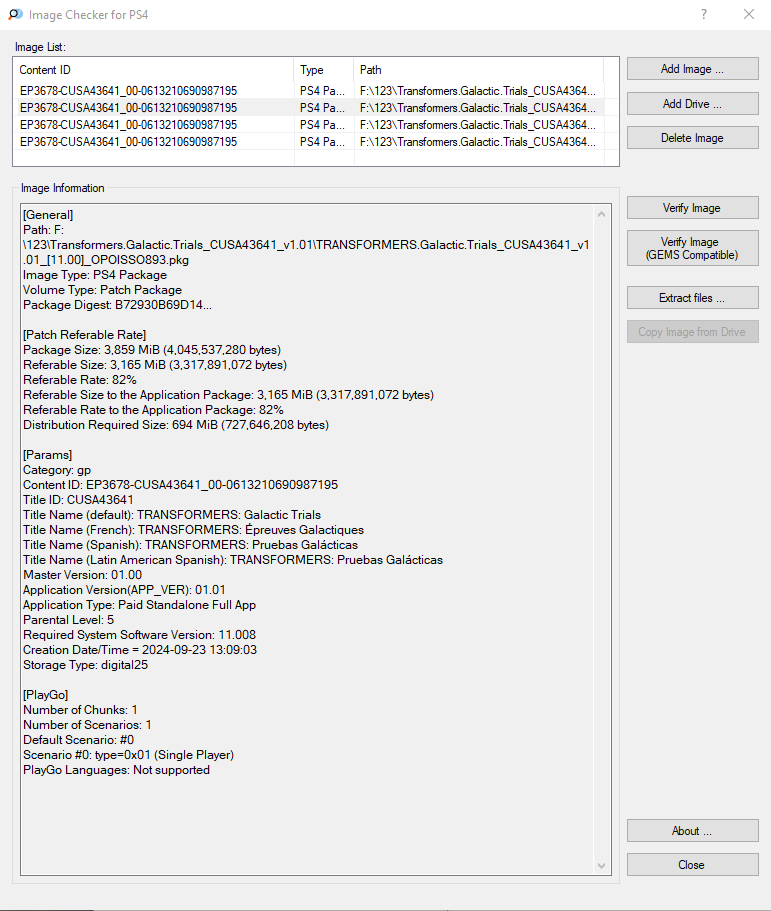The width and height of the screenshot is (771, 911).
Task: Click the Volume Type: Patch Package line
Action: coord(102,290)
